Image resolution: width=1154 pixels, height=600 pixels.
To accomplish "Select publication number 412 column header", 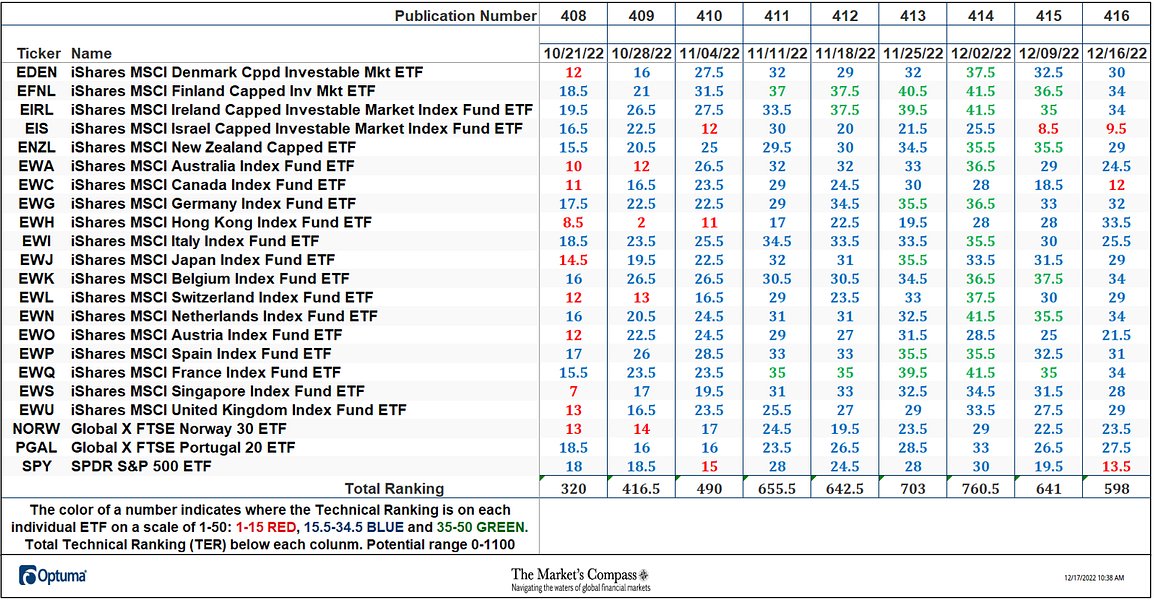I will (845, 15).
